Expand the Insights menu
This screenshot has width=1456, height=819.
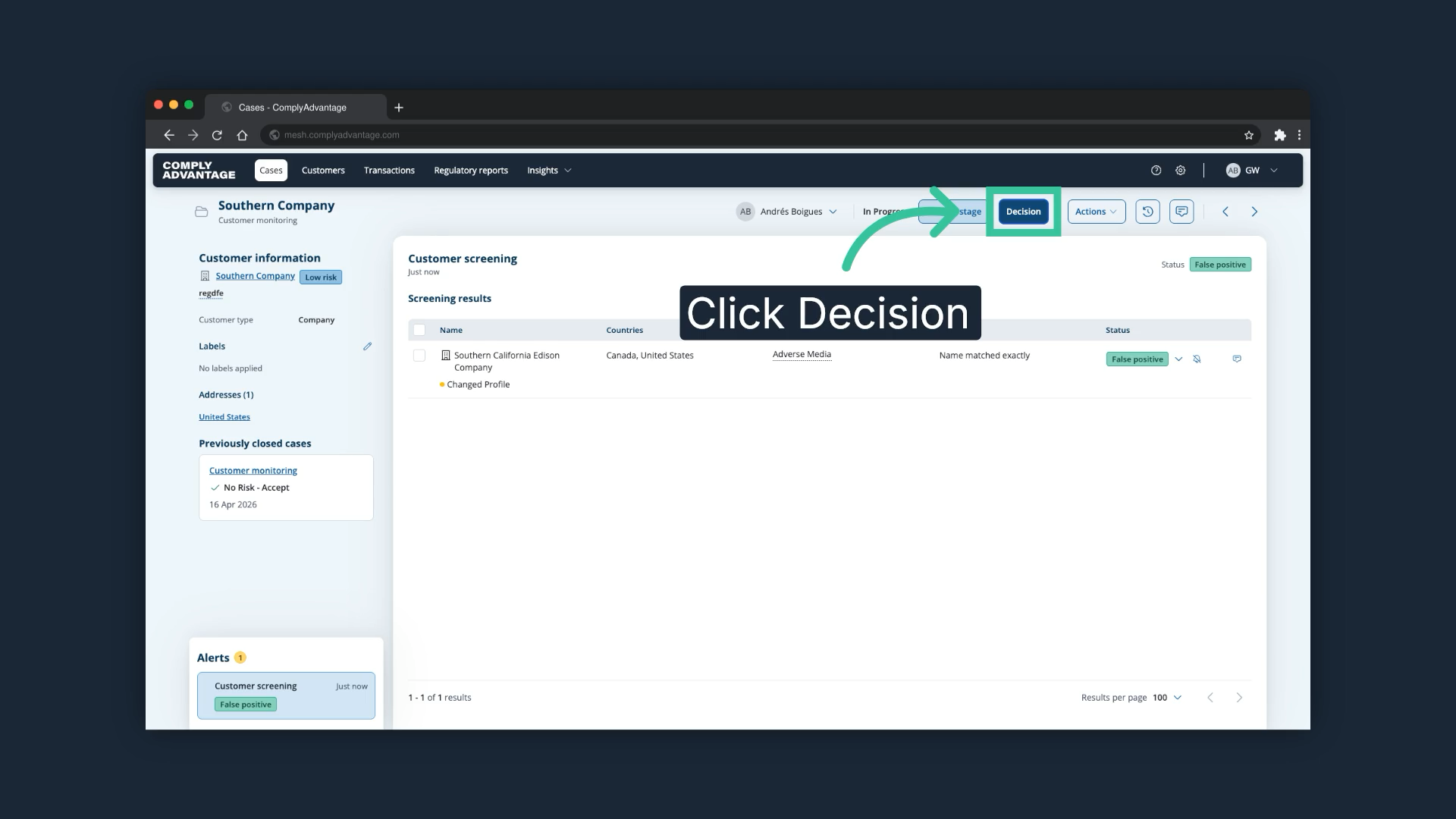pyautogui.click(x=549, y=171)
